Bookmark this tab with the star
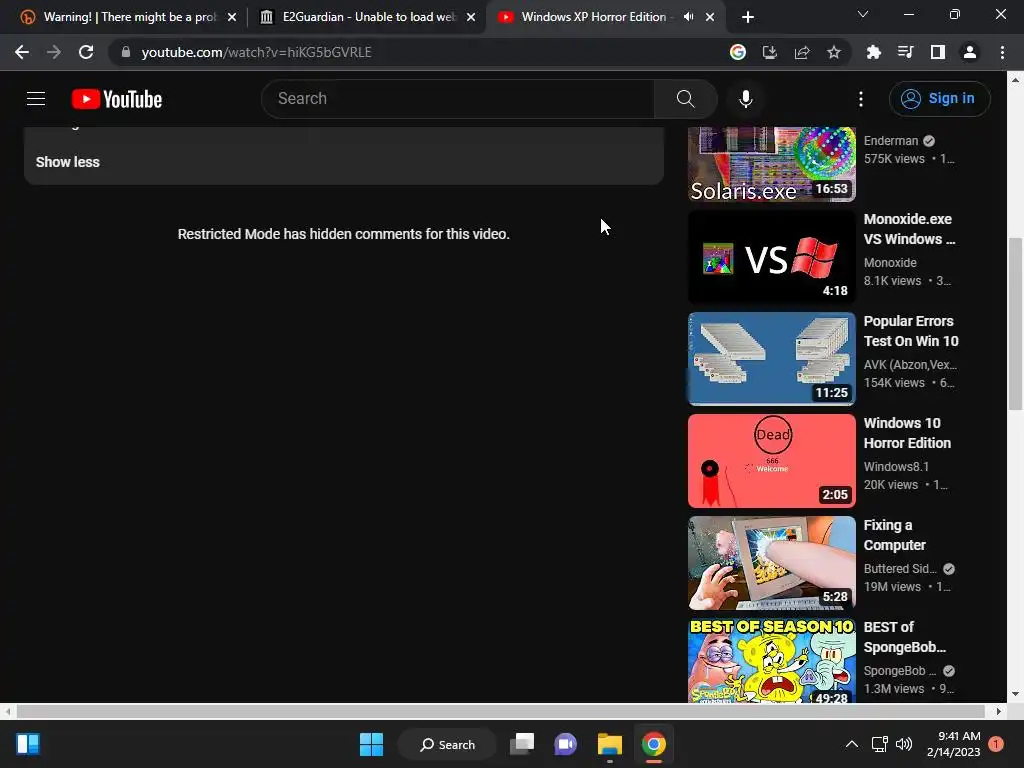The image size is (1024, 768). (x=834, y=52)
